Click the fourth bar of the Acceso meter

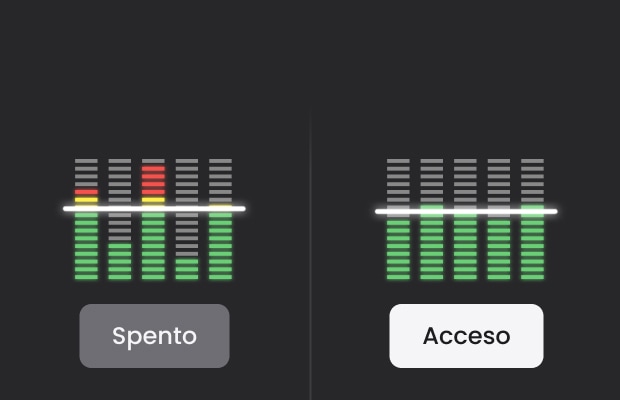499,219
